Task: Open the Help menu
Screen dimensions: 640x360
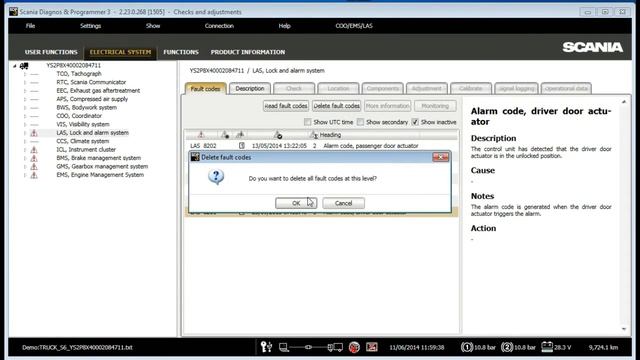Action: [x=284, y=26]
